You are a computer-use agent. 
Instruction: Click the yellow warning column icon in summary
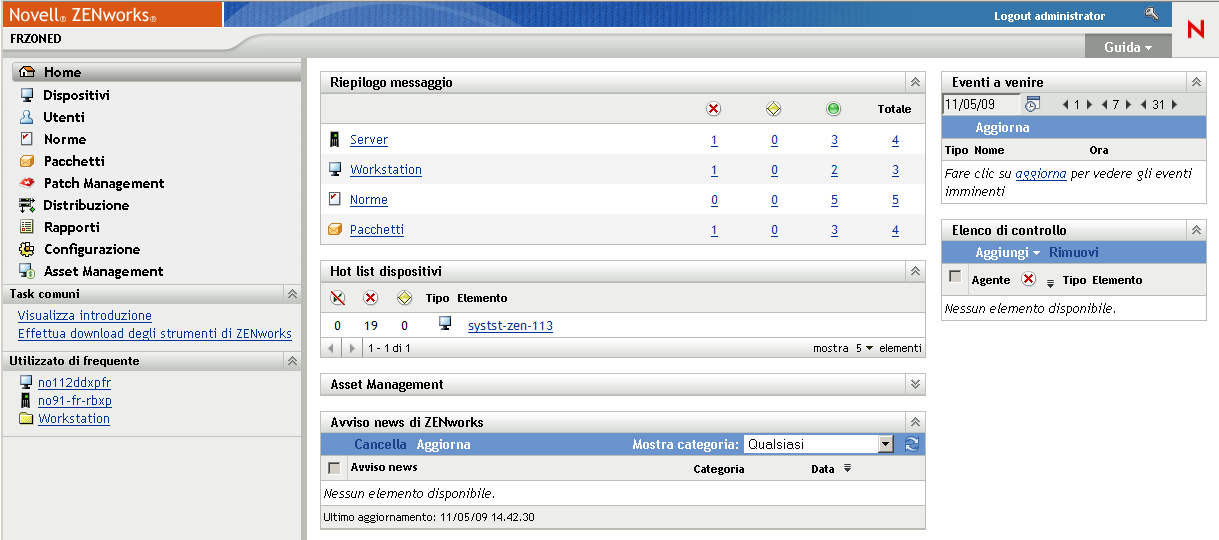click(x=773, y=109)
